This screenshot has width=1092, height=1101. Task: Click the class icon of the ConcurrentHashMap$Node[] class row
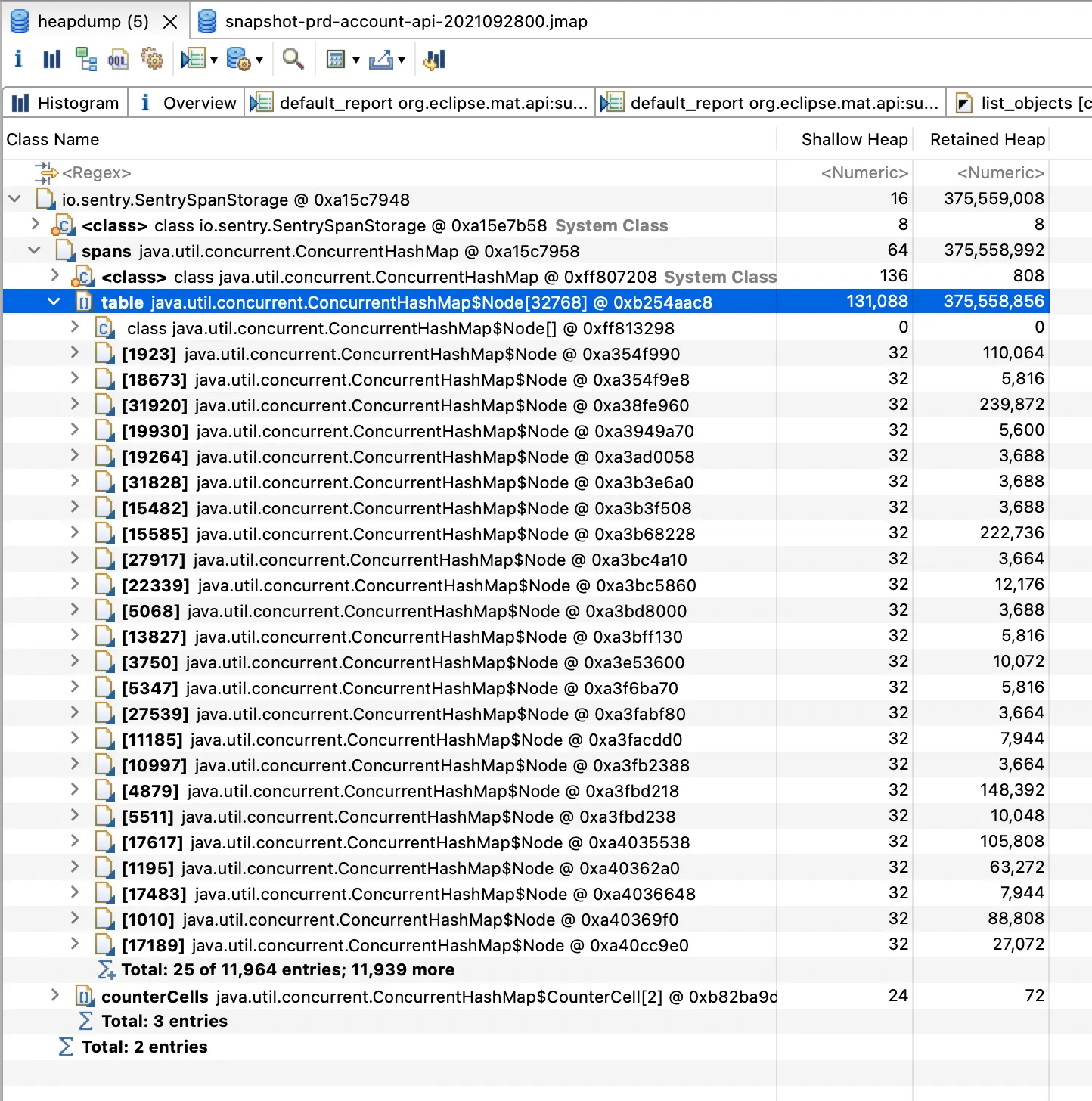105,328
